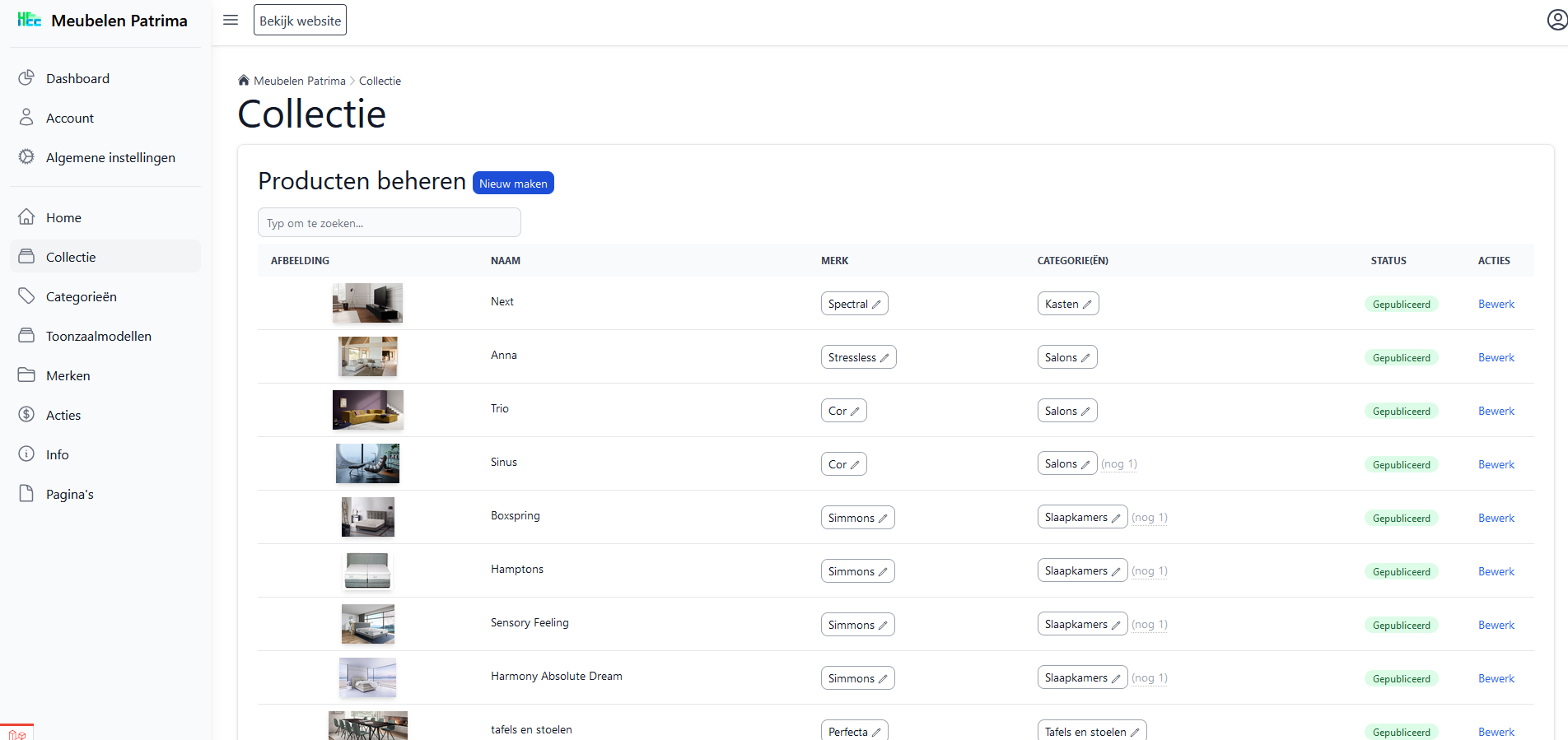Click the Boxspring product thumbnail

click(367, 517)
